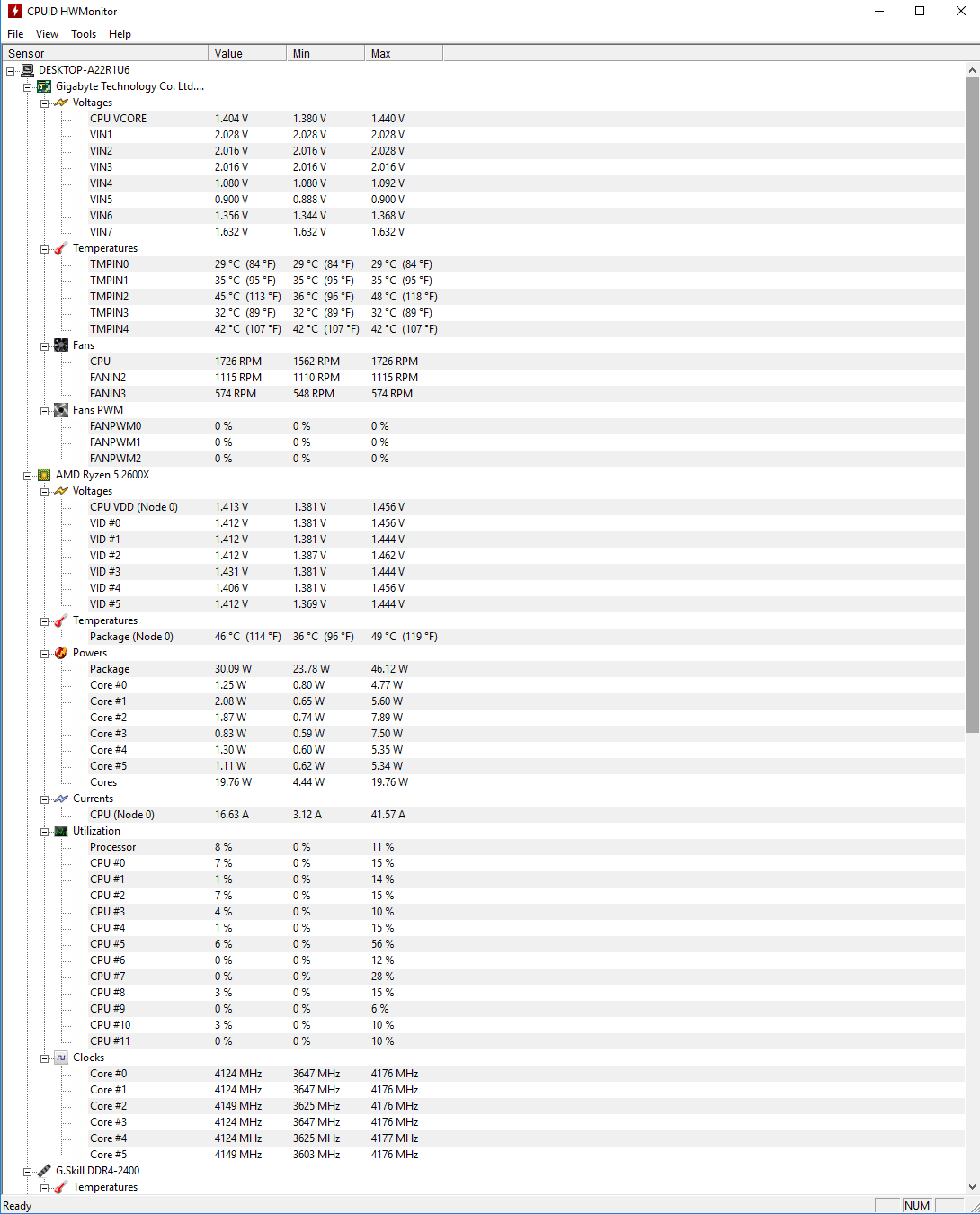
Task: Click the vertical scrollbar thumb
Action: coord(972,405)
